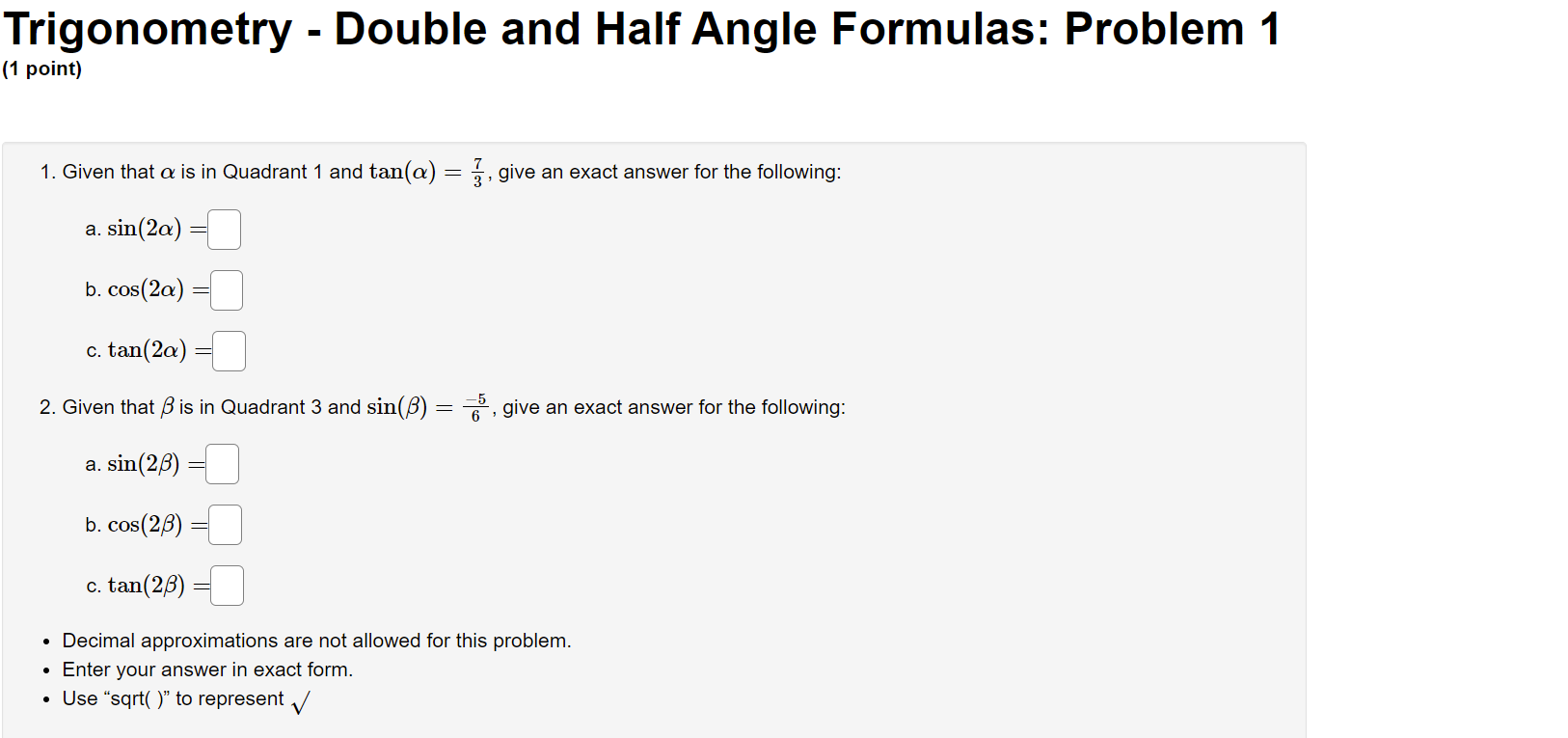Click the cos(2β) answer box
This screenshot has width=1568, height=738.
coord(226,524)
